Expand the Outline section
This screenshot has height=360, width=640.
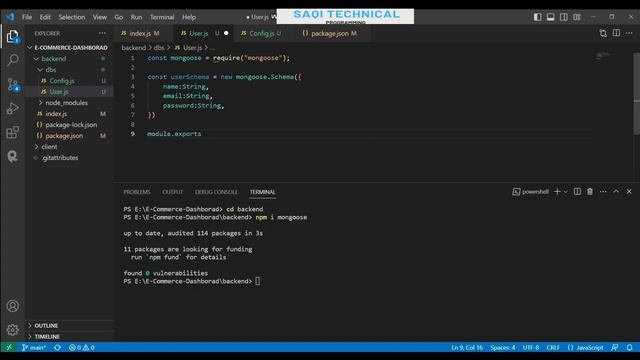(x=69, y=325)
